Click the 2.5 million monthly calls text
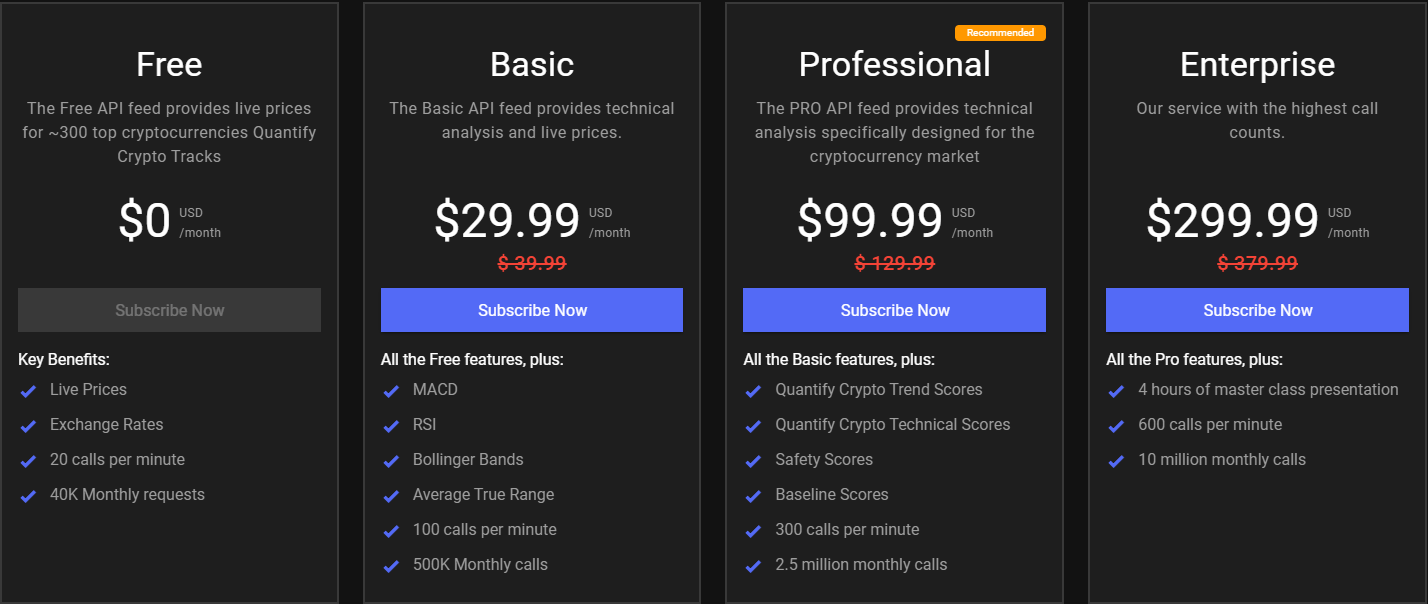Viewport: 1428px width, 604px height. (861, 565)
